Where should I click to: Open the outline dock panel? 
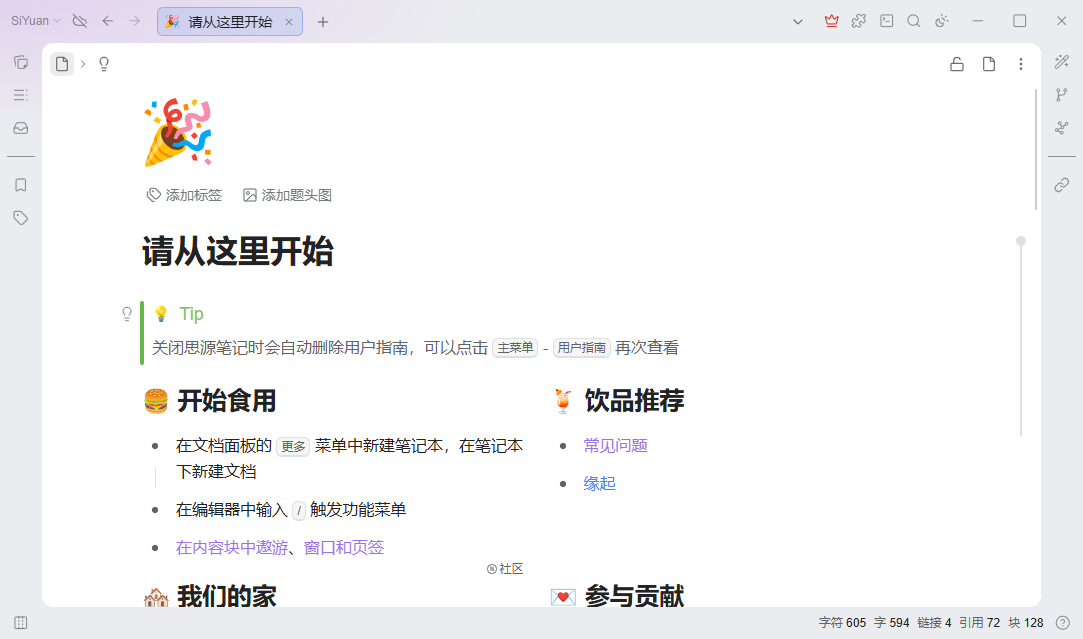pyautogui.click(x=21, y=95)
